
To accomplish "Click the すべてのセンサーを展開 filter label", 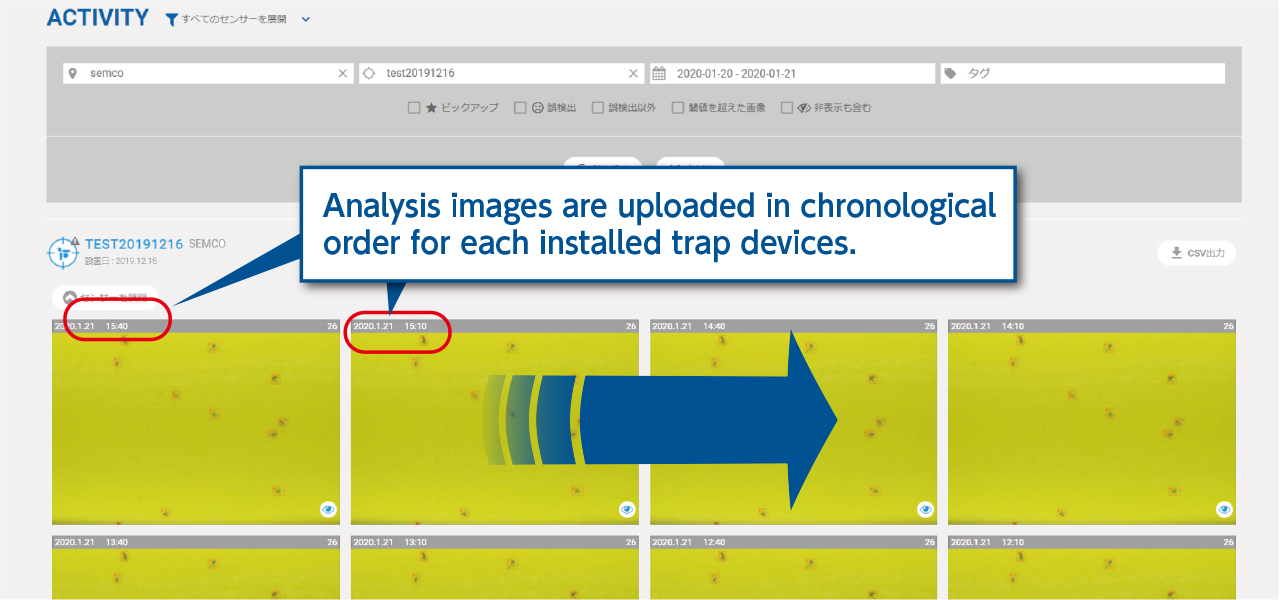I will (x=233, y=19).
